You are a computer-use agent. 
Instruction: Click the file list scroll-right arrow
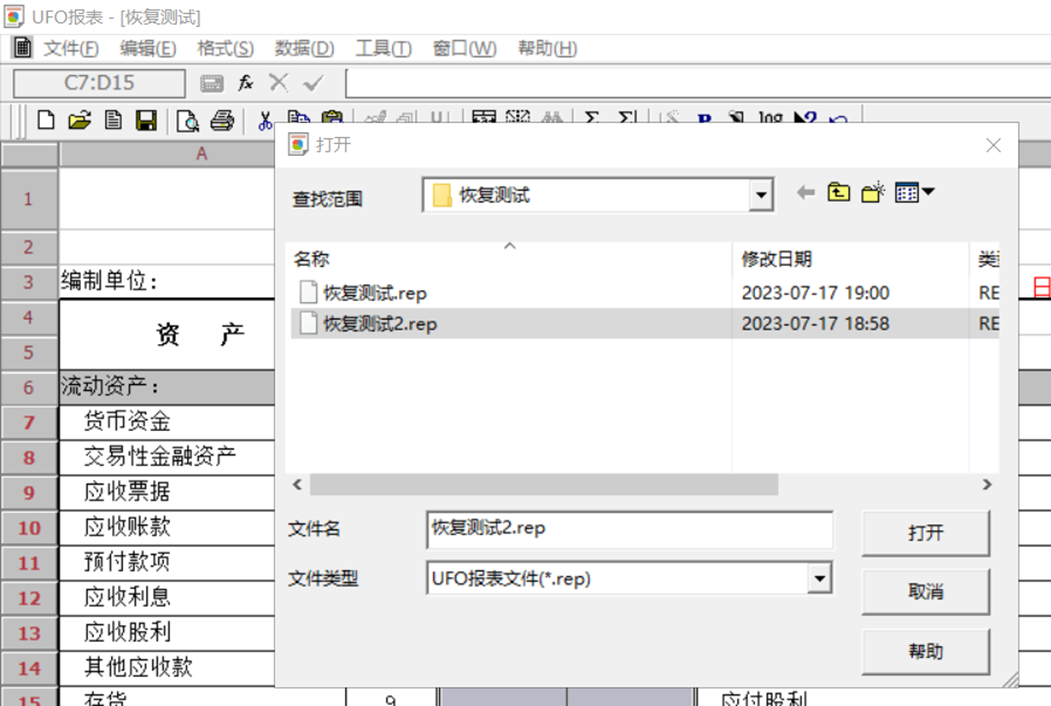click(x=987, y=484)
